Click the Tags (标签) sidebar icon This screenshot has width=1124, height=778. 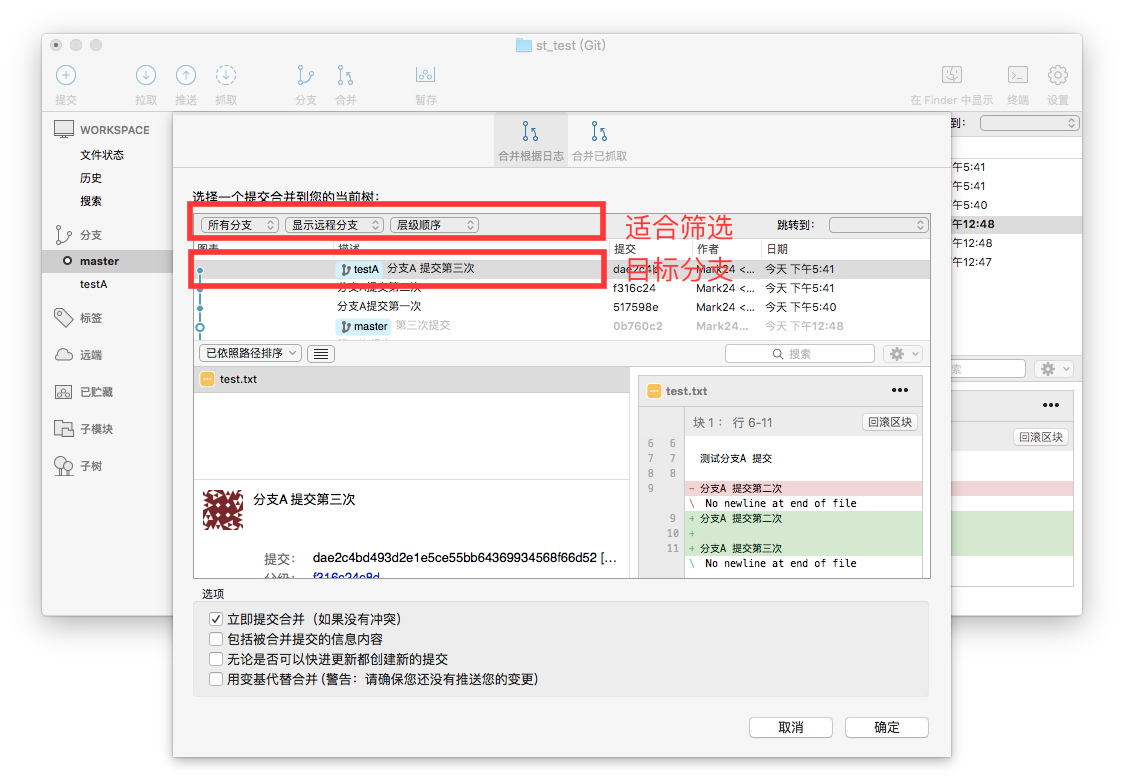64,318
